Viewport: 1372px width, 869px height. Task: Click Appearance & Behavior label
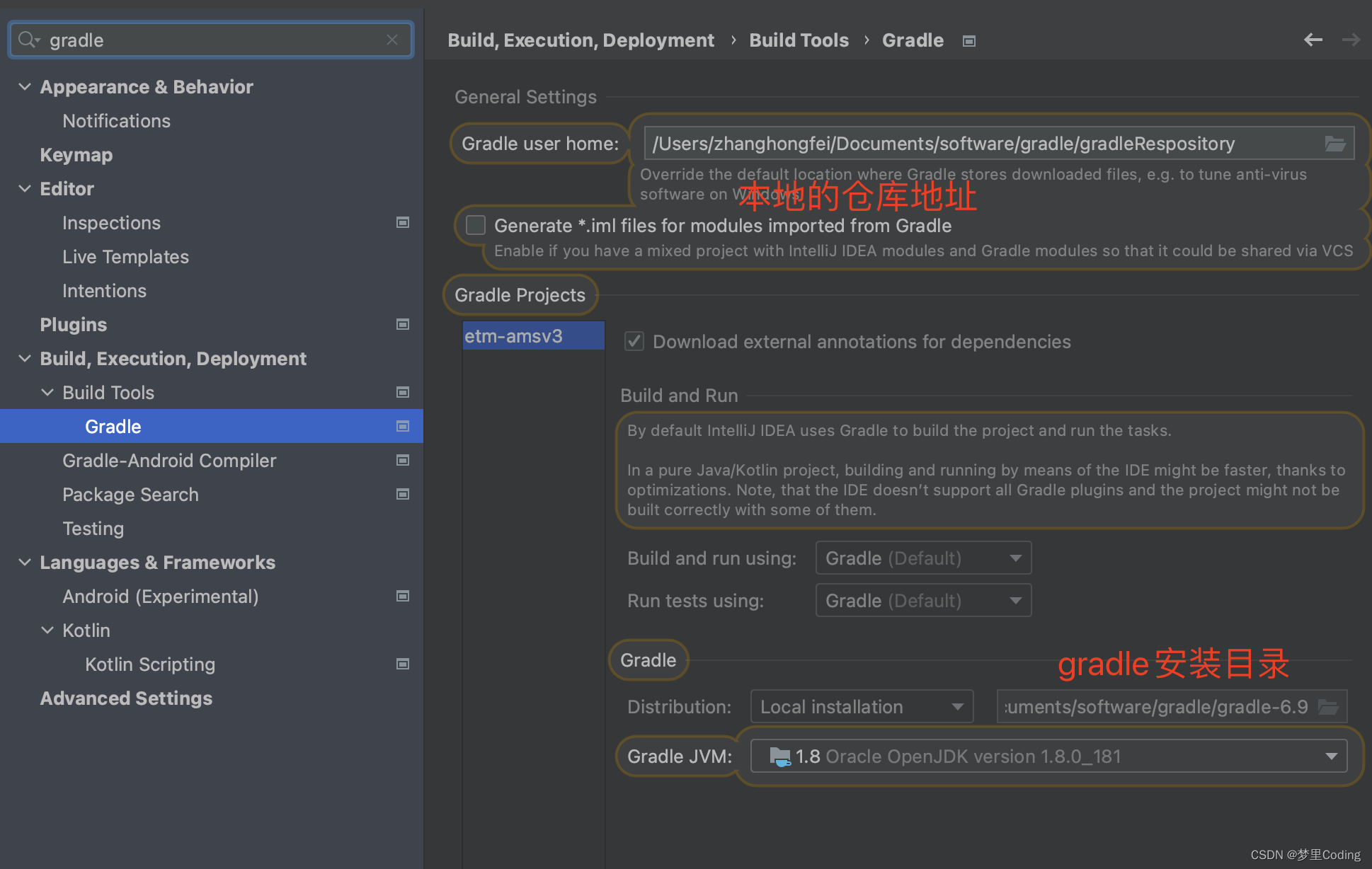(146, 86)
